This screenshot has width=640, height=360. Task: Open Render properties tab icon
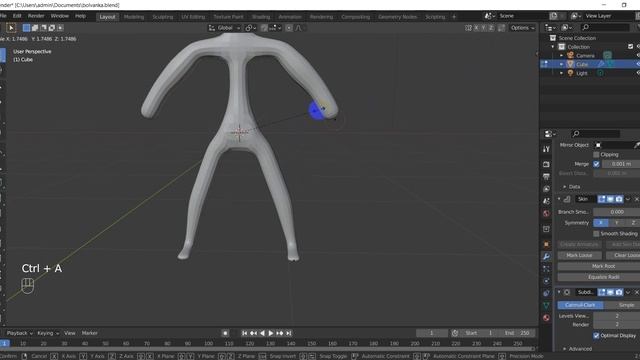point(546,164)
